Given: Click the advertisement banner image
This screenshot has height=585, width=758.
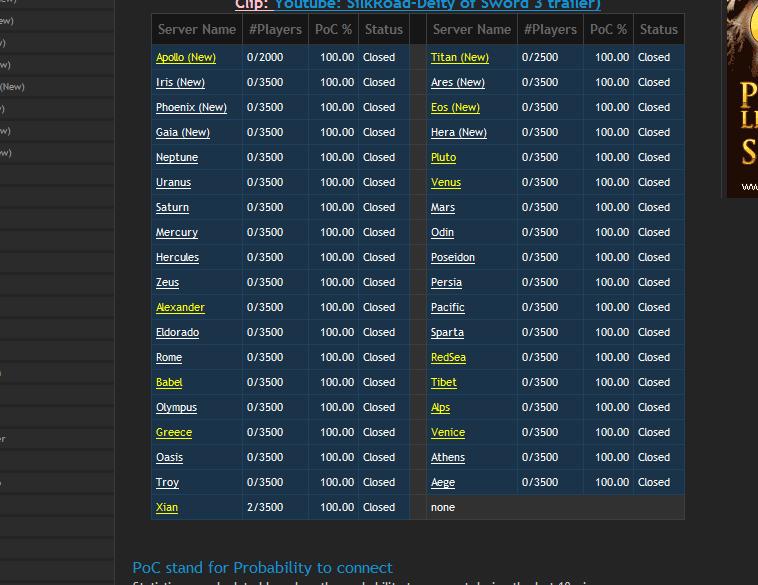Looking at the screenshot, I should click(x=741, y=98).
